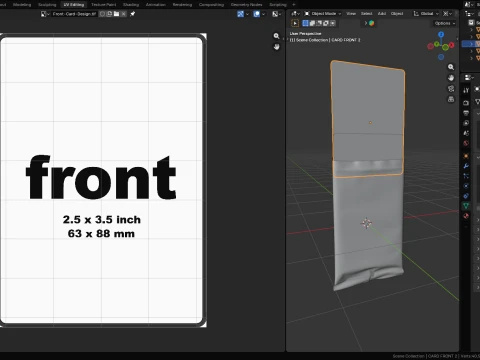
Task: Open the Animation workspace tab
Action: pos(156,5)
